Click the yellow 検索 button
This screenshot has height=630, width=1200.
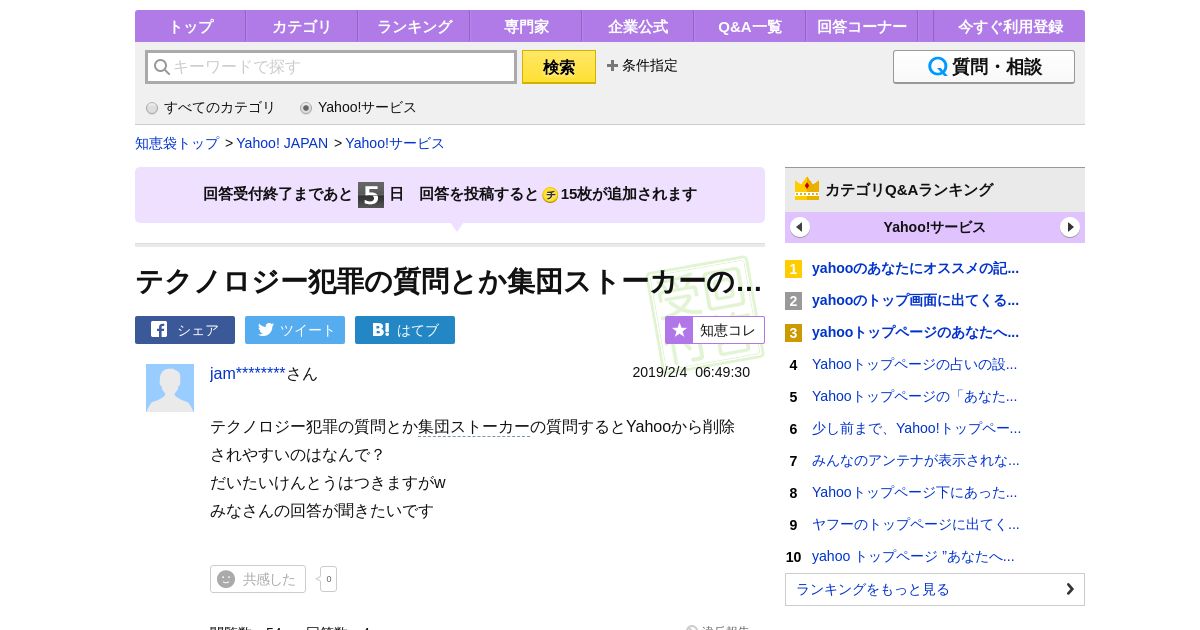click(x=559, y=67)
